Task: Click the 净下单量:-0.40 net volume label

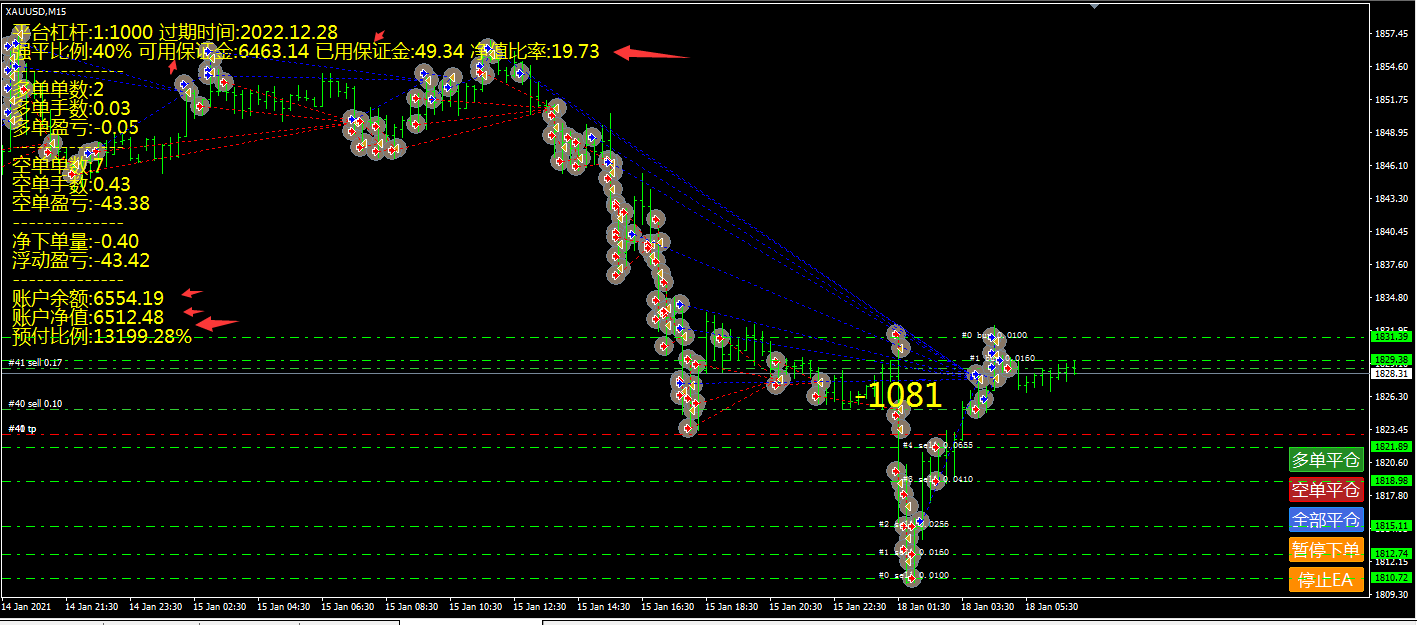Action: [x=76, y=241]
